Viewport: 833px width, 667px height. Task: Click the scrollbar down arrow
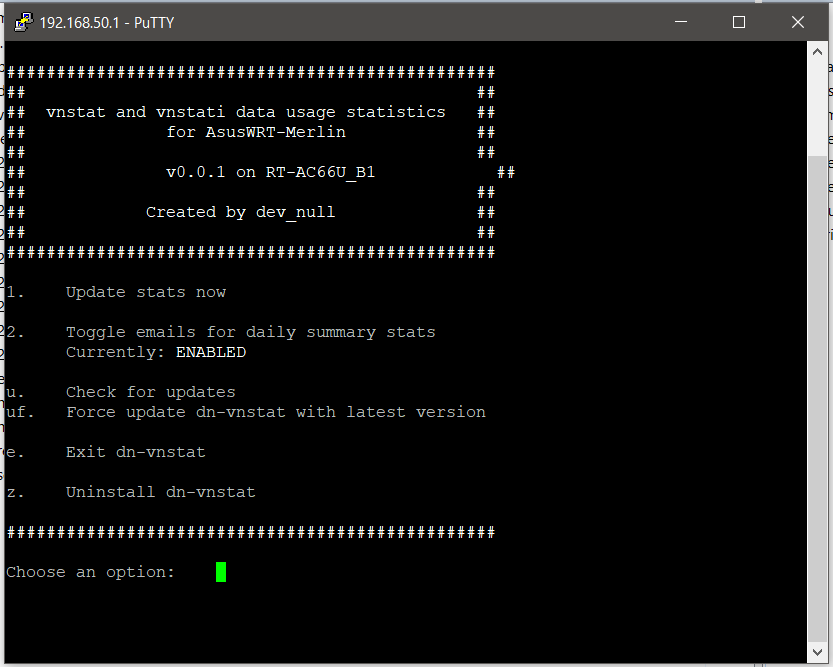pyautogui.click(x=817, y=652)
